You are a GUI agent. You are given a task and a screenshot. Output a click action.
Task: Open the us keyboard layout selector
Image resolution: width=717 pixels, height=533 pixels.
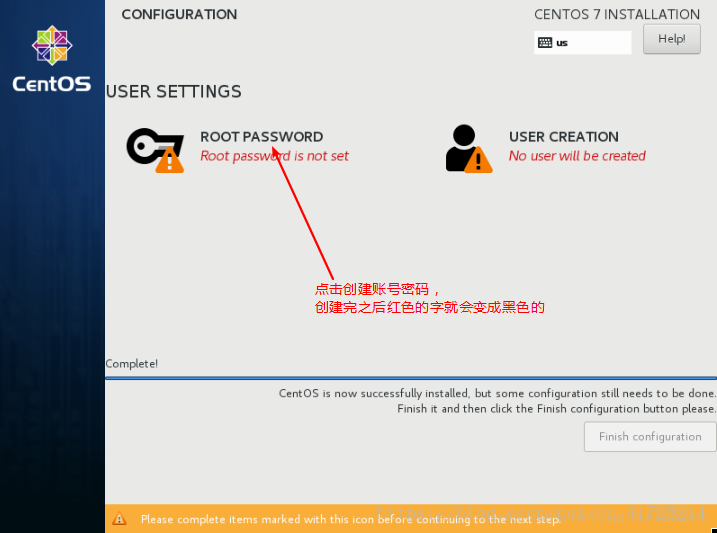pos(582,43)
